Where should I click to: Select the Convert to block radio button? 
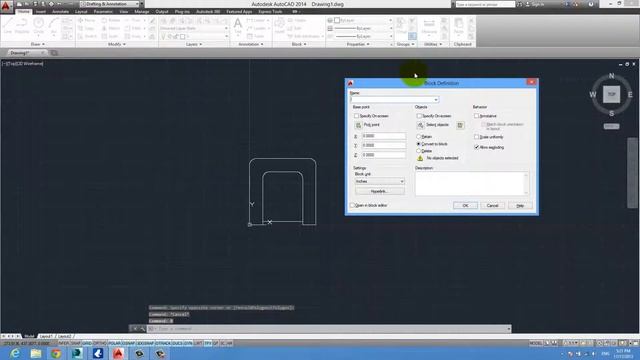[418, 144]
